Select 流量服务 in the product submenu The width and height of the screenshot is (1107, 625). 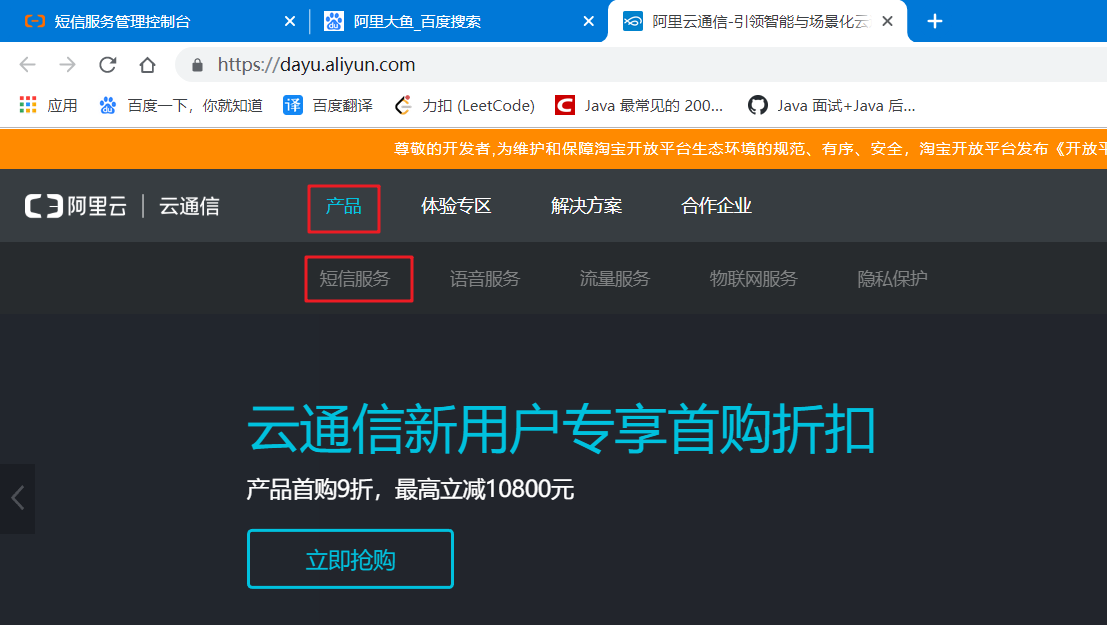pyautogui.click(x=614, y=279)
